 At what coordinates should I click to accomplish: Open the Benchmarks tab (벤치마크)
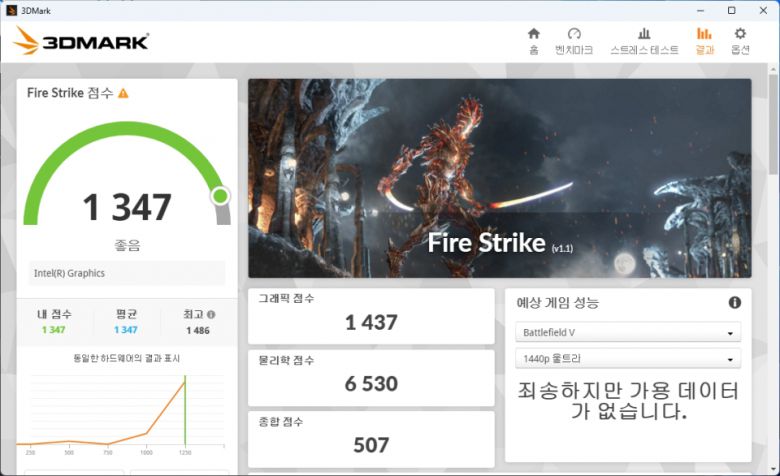tap(574, 41)
